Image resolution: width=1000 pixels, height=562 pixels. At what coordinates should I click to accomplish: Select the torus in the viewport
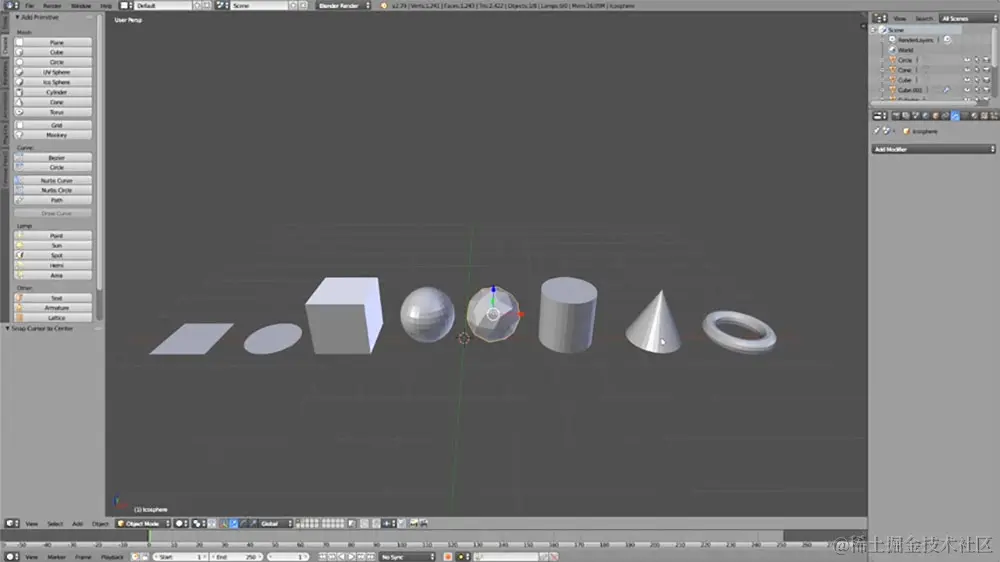click(x=739, y=330)
